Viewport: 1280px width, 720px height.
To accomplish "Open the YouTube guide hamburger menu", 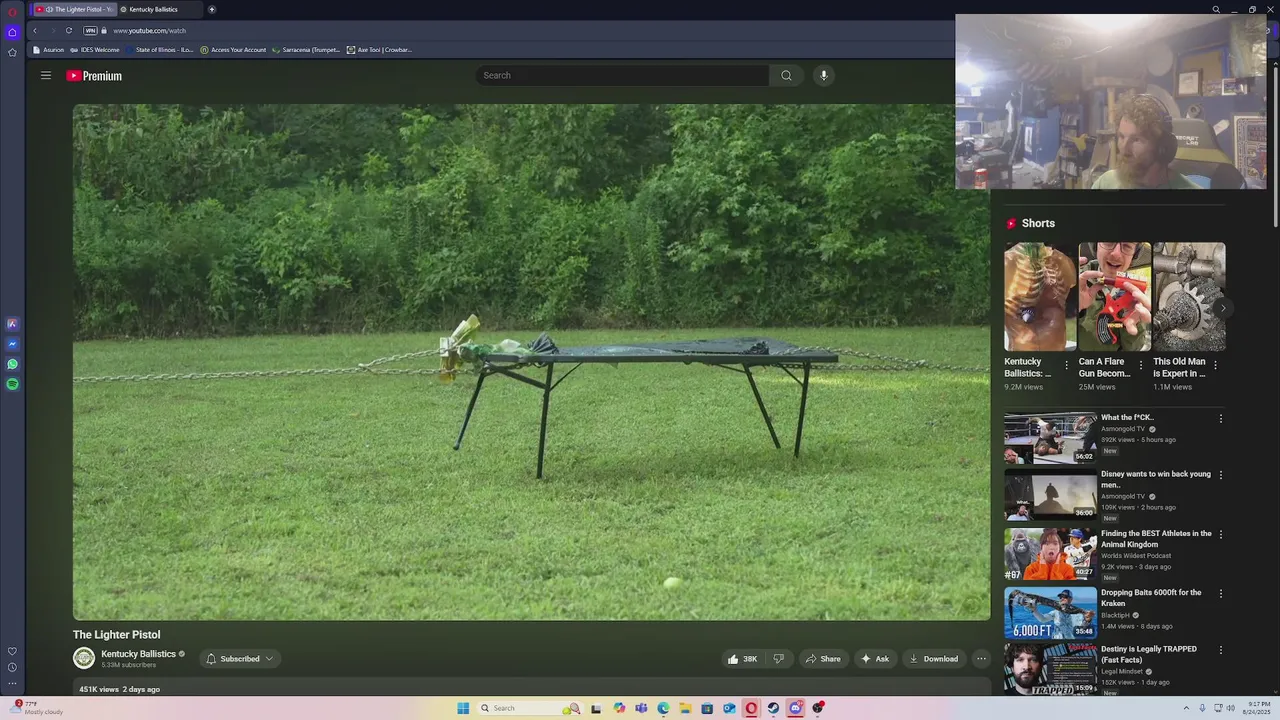I will point(46,75).
